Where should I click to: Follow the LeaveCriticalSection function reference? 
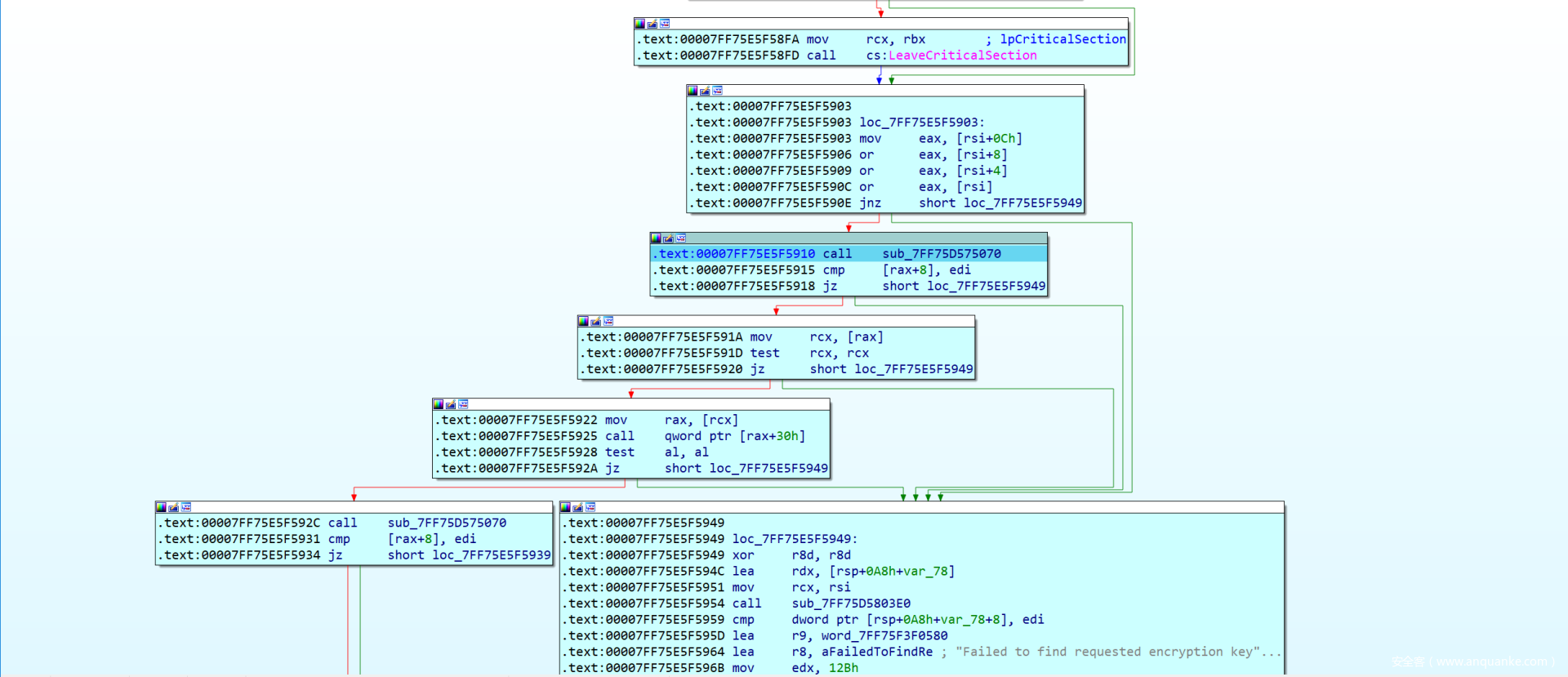tap(962, 56)
